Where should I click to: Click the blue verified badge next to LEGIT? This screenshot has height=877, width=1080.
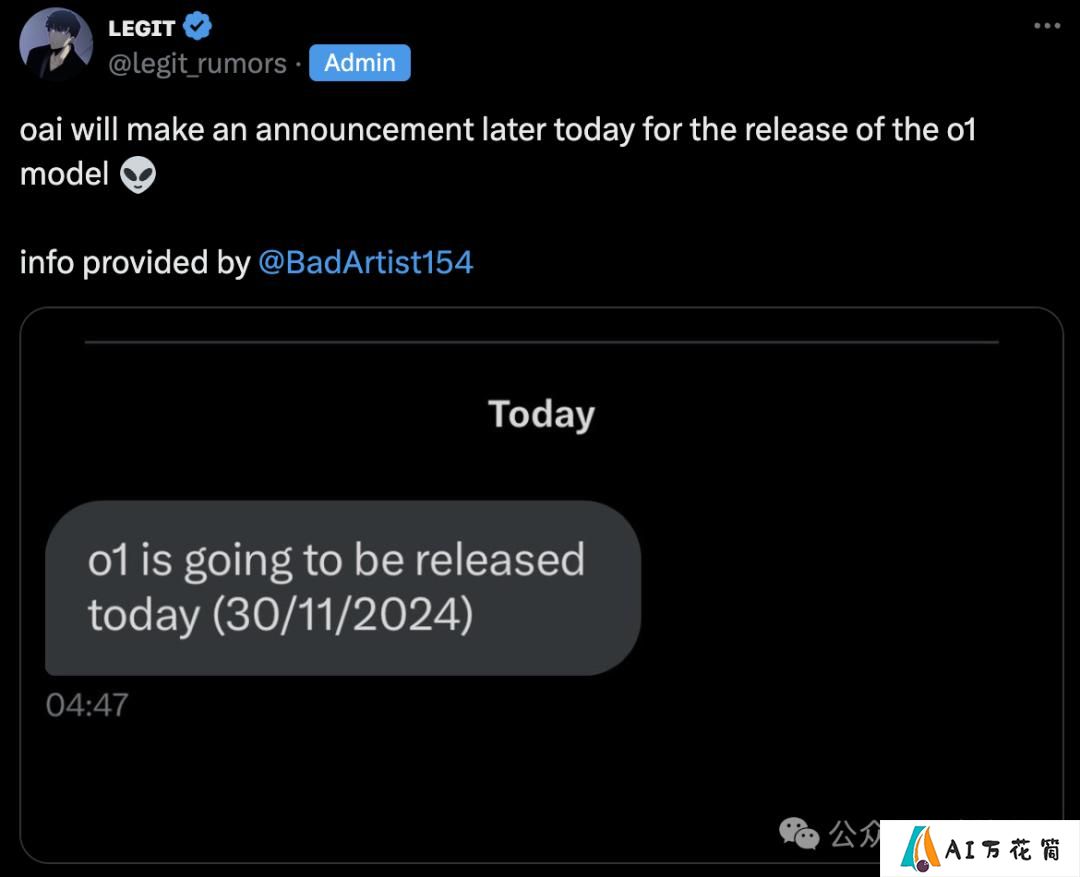pos(198,27)
